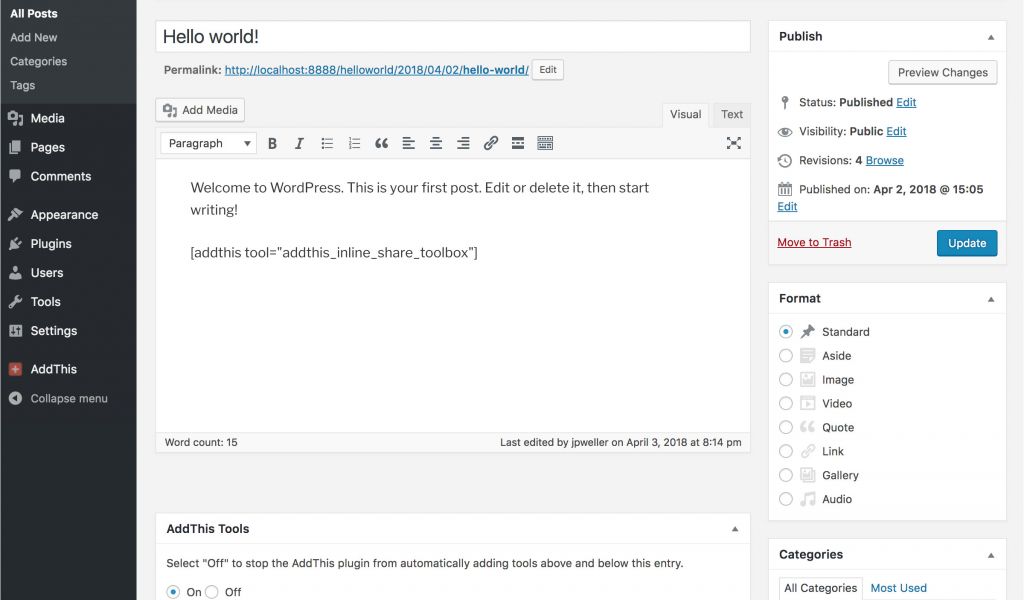Switch to the Text editor tab
Image resolution: width=1024 pixels, height=600 pixels.
tap(731, 114)
